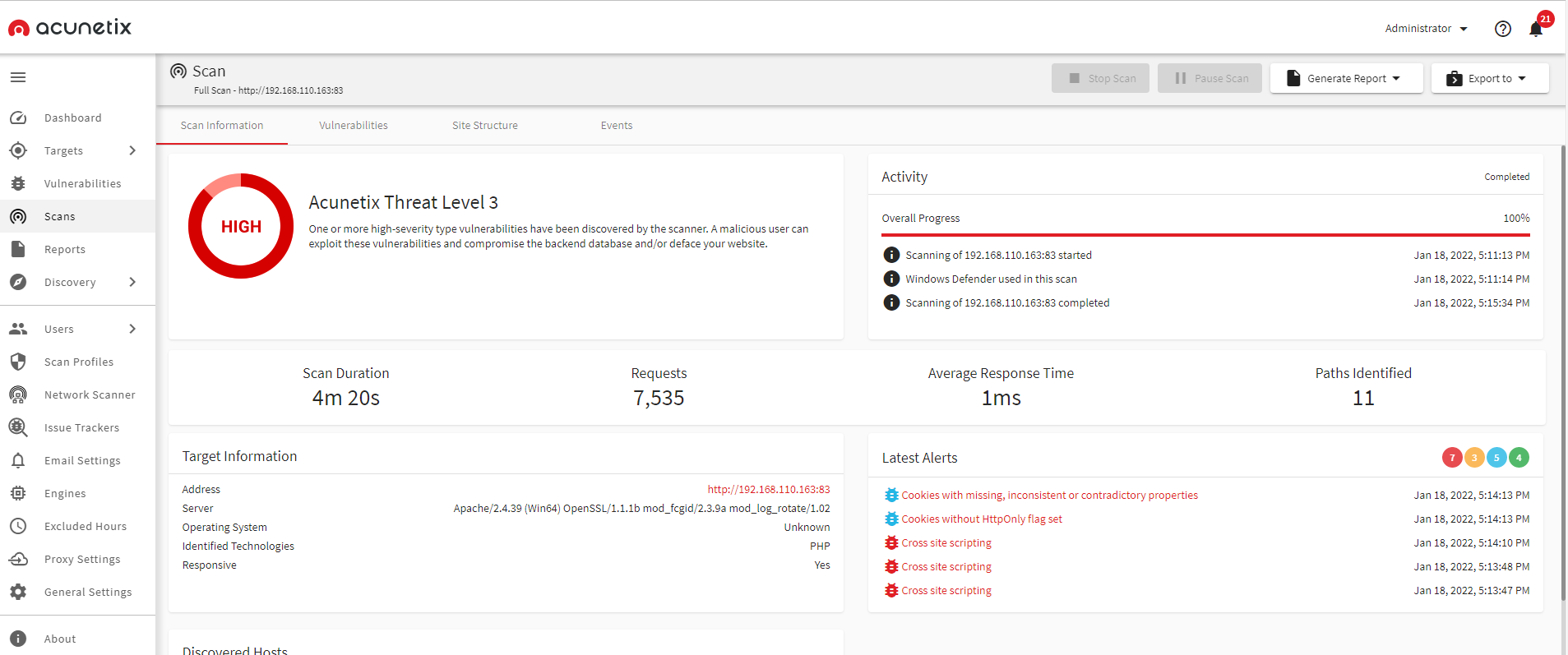Click the green informational count badge 4

[1519, 458]
